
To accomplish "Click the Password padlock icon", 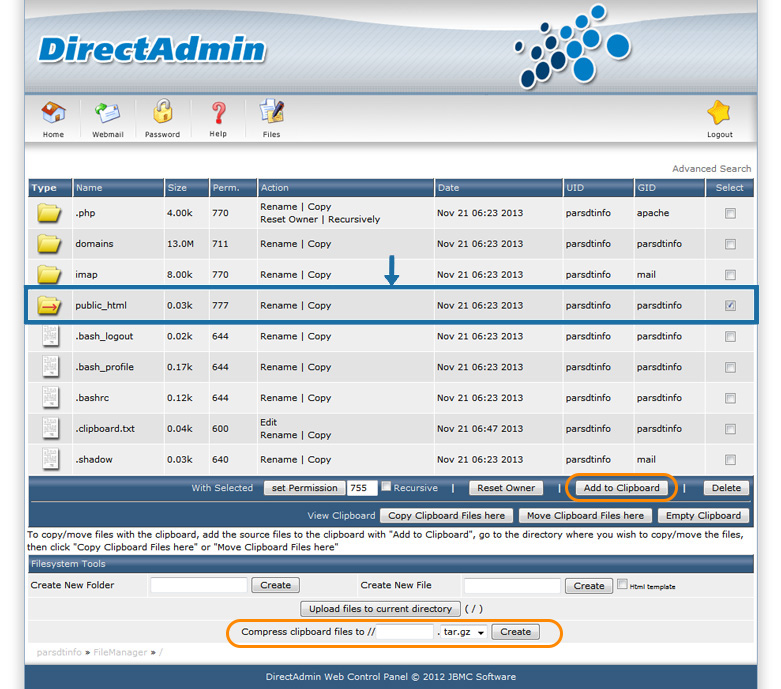I will click(x=162, y=111).
